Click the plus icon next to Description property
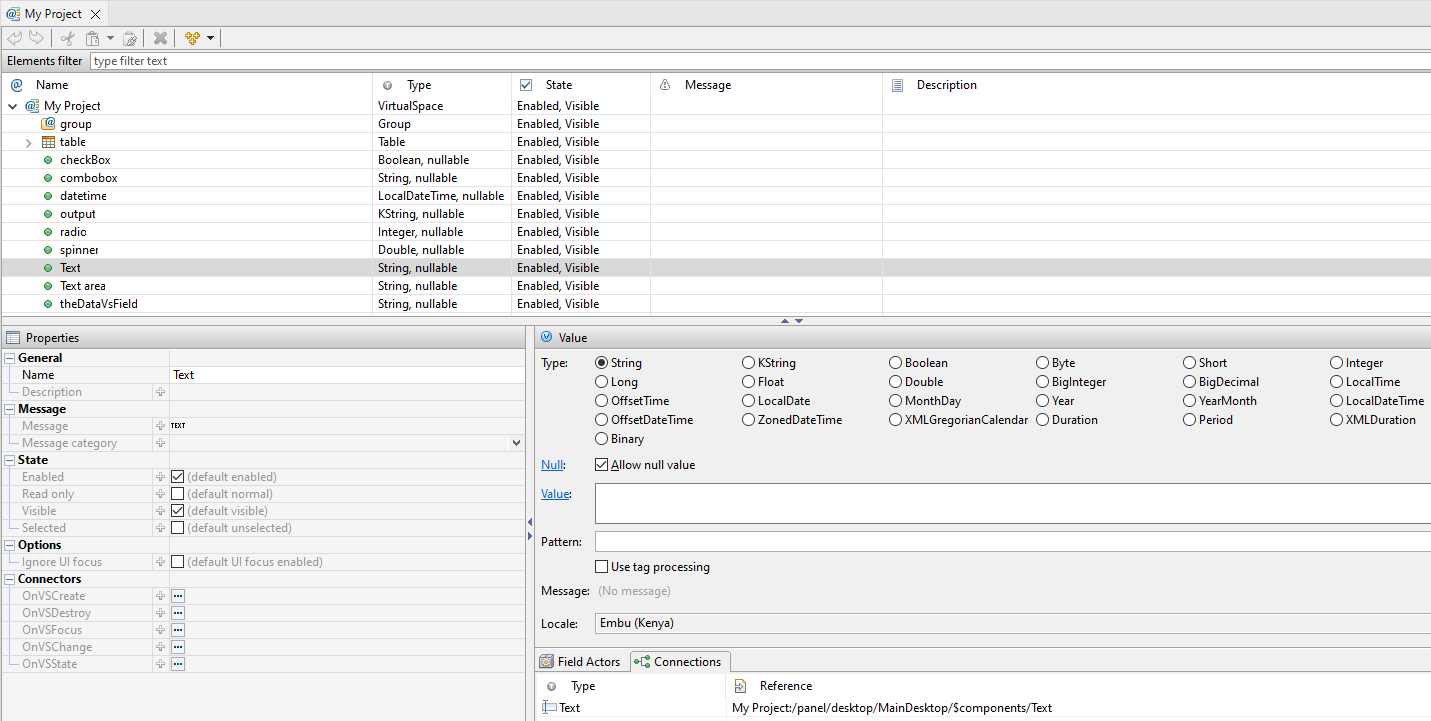Viewport: 1431px width, 721px height. (160, 392)
